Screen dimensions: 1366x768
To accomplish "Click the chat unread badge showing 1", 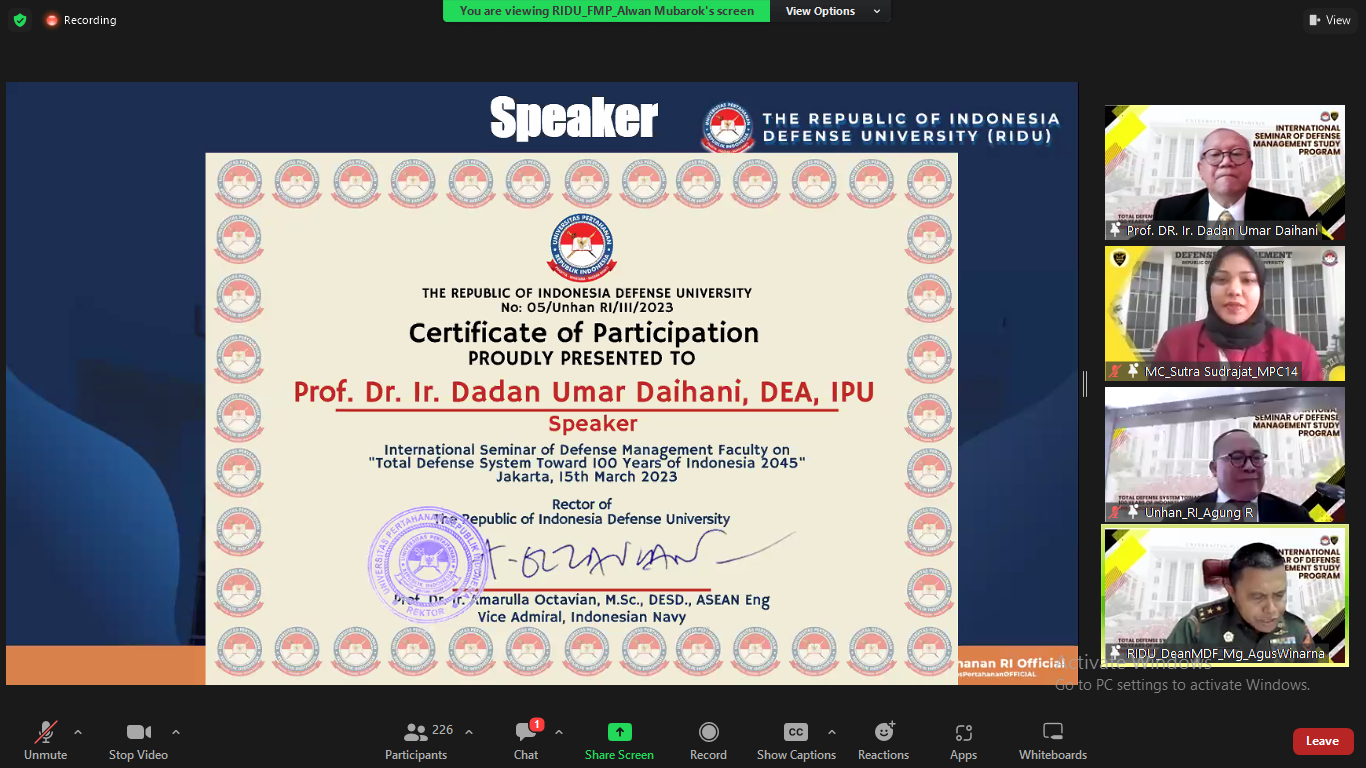I will point(537,724).
